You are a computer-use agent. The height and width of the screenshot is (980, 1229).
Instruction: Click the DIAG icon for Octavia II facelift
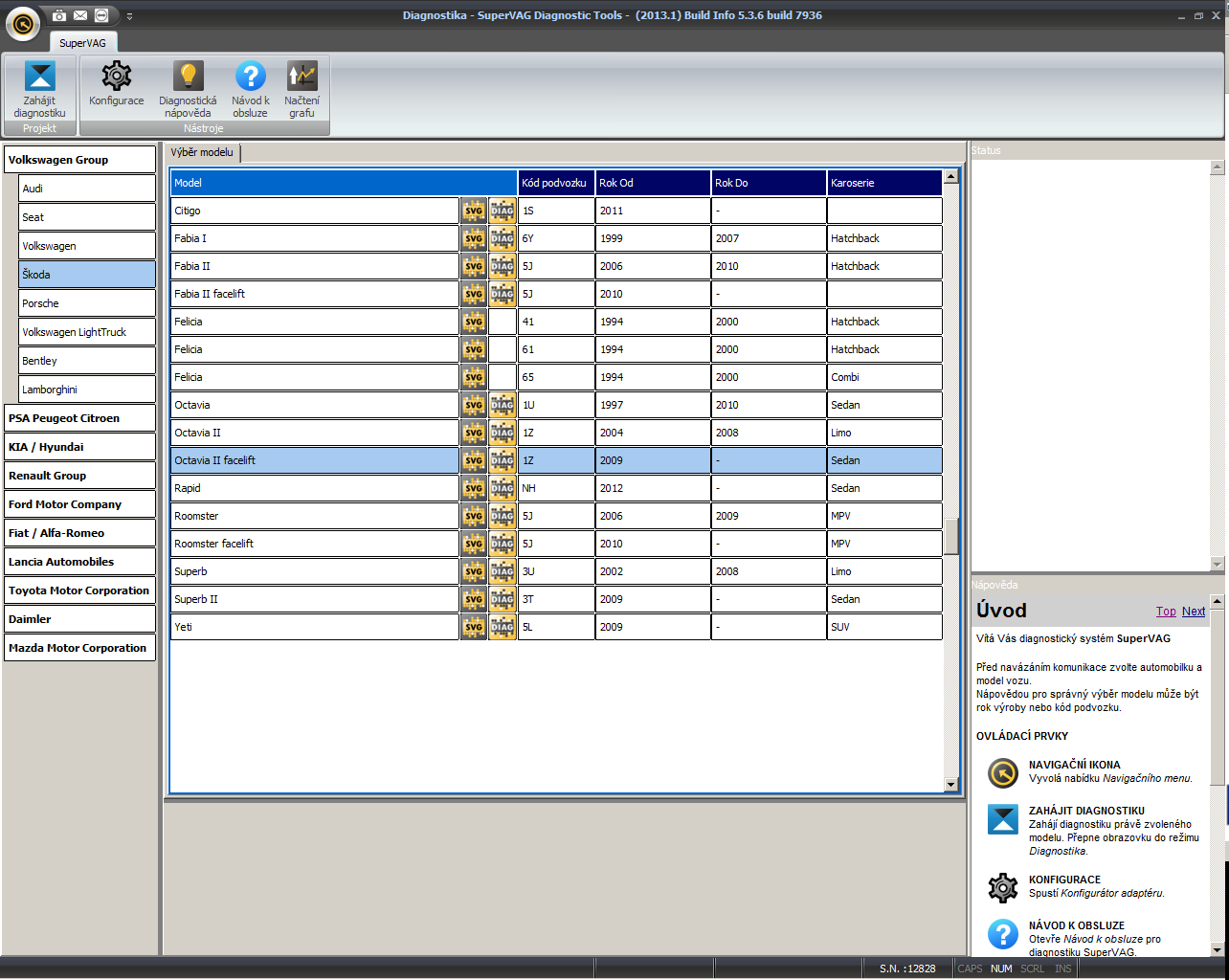click(x=503, y=460)
